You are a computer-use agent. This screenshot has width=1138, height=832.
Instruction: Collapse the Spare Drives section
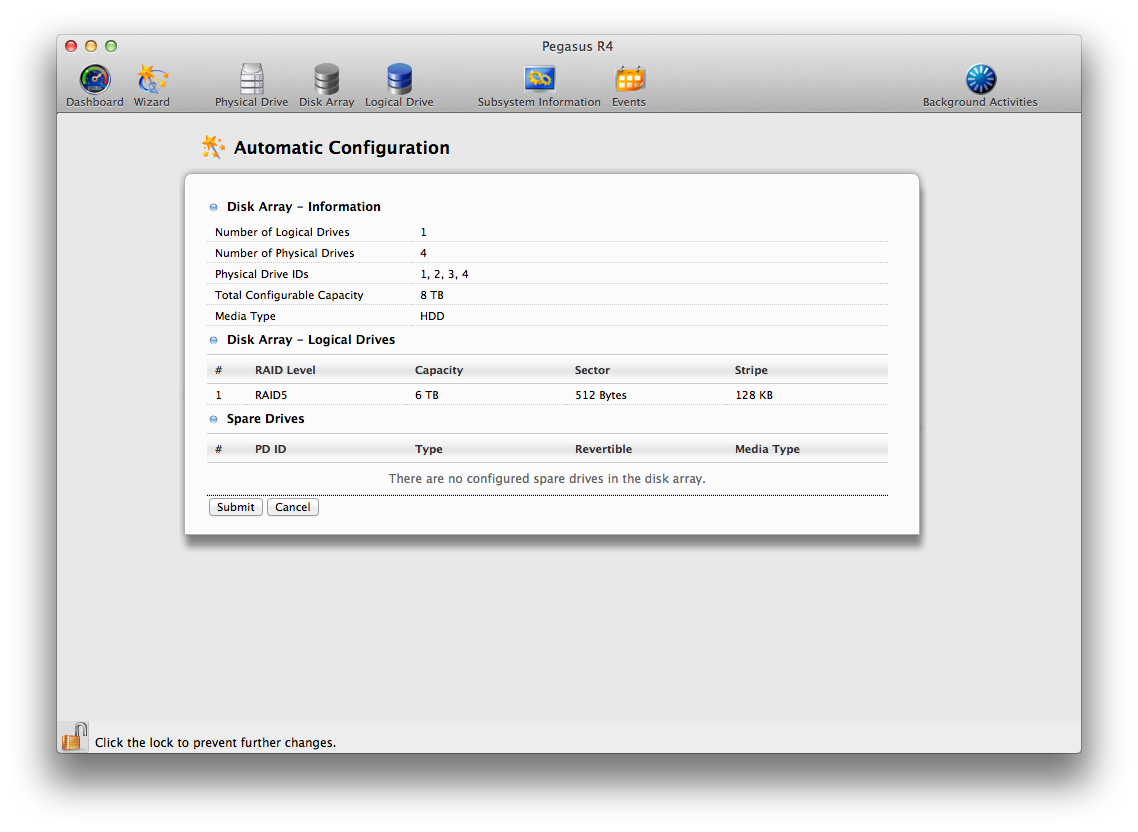click(x=213, y=420)
